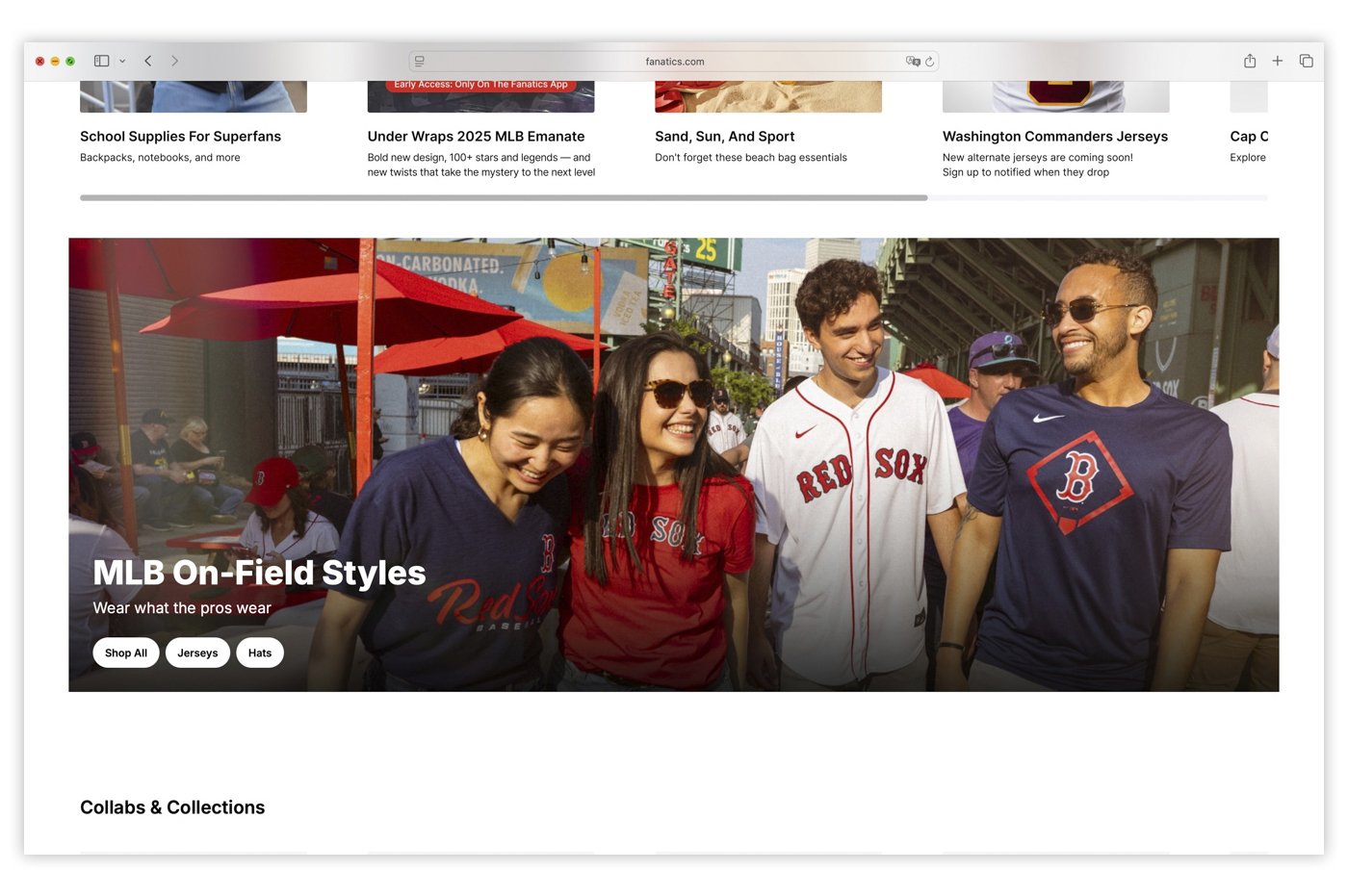Open School Supplies For Superfans link
The height and width of the screenshot is (896, 1348).
pos(180,137)
